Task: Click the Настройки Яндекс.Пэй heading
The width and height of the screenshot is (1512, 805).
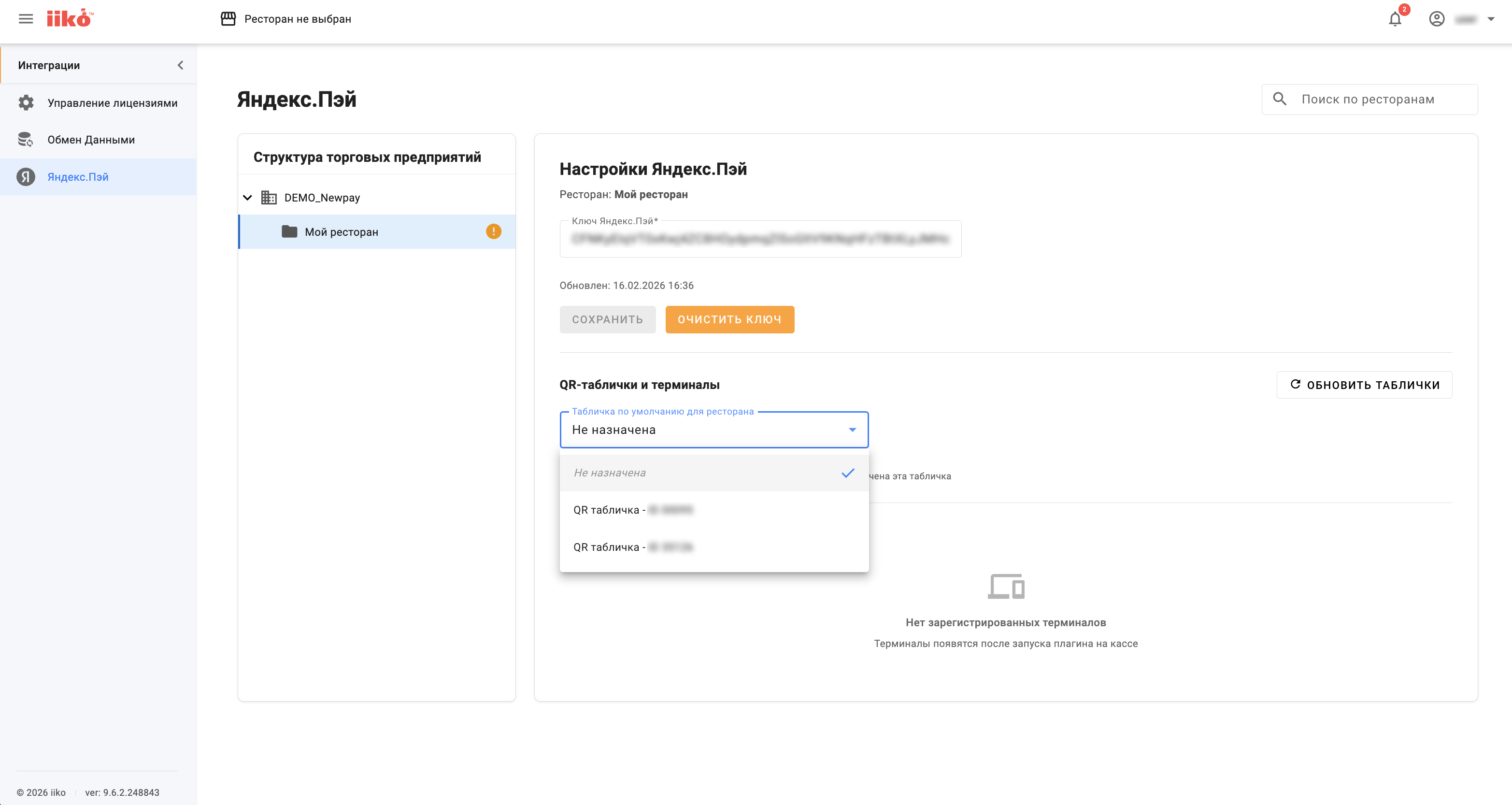Action: tap(653, 169)
